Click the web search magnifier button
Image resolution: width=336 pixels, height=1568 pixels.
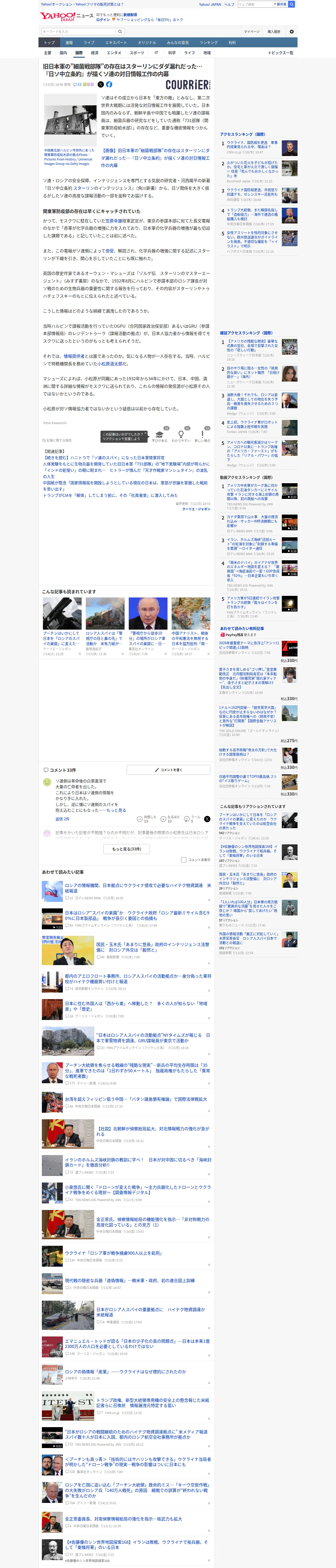click(292, 4)
